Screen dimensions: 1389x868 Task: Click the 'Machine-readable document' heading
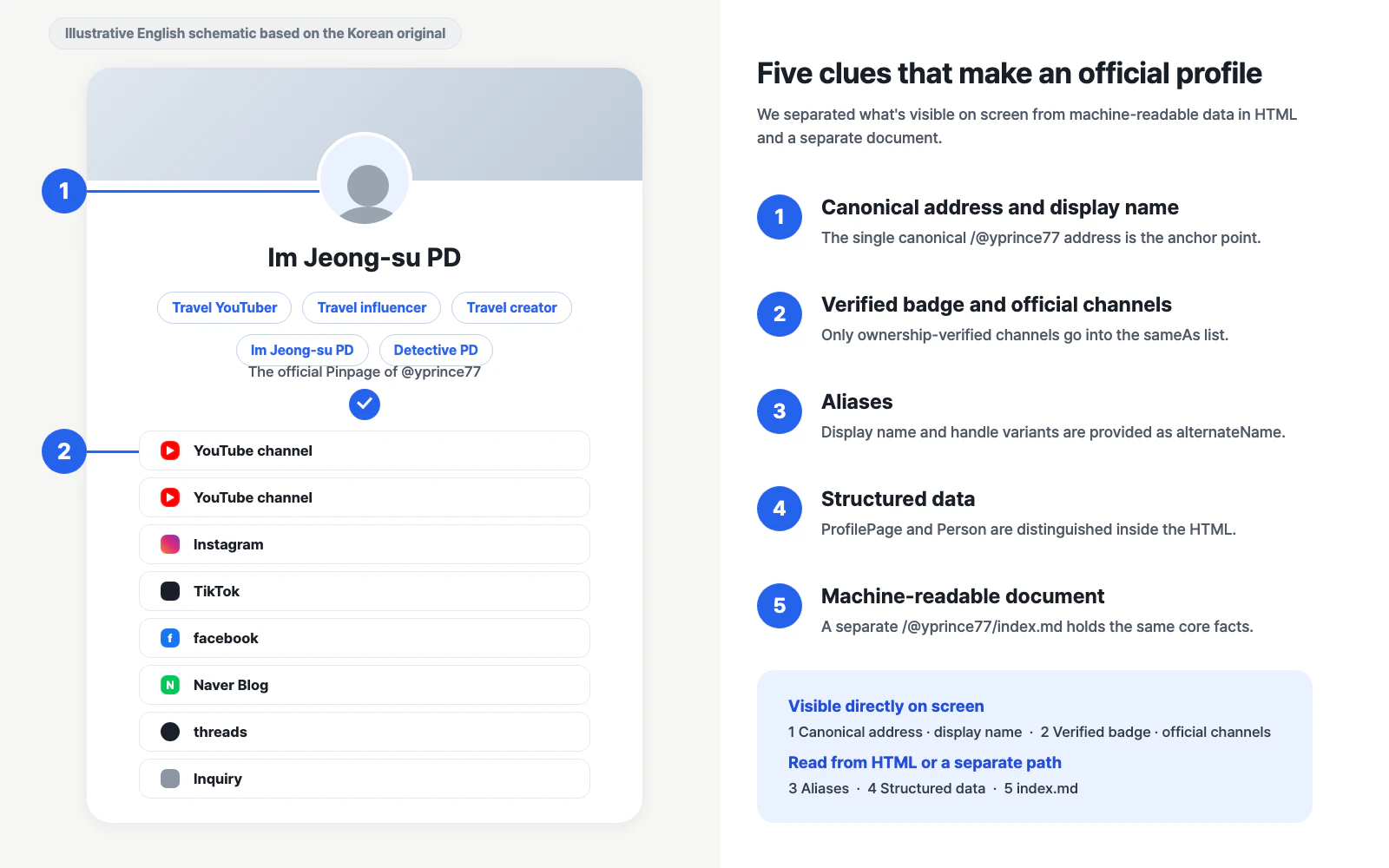pyautogui.click(x=962, y=596)
